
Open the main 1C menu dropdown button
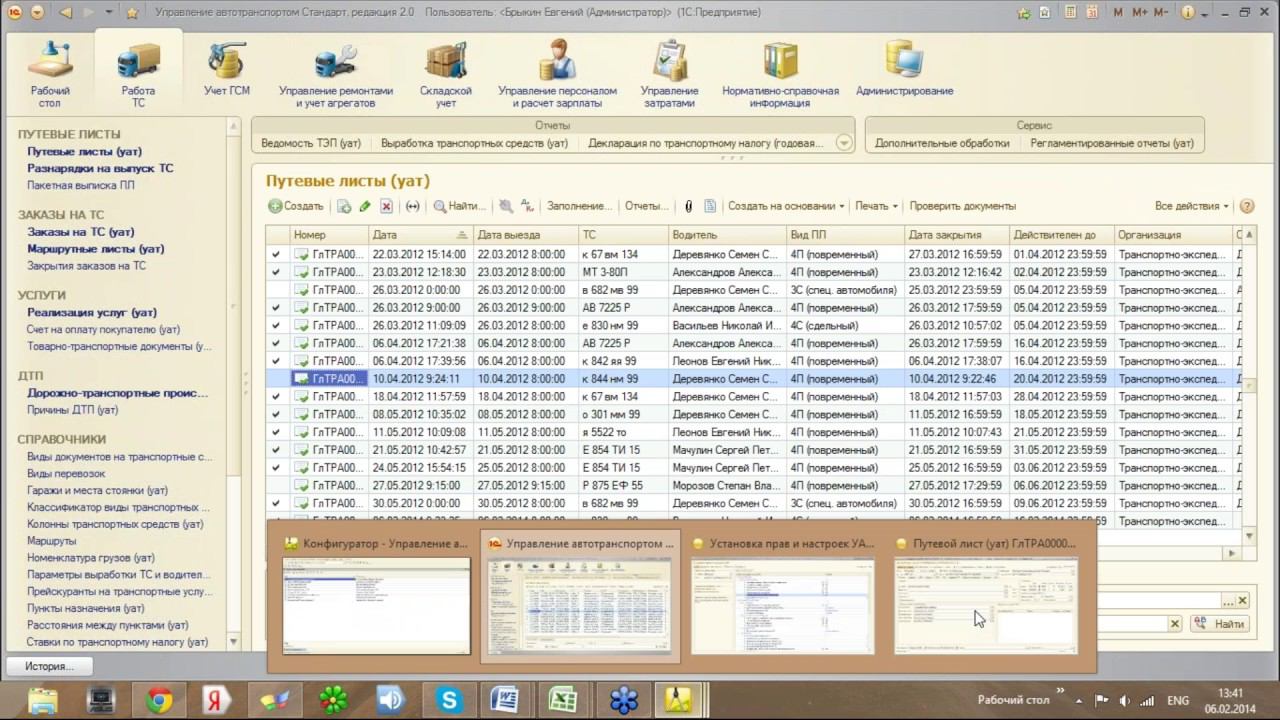point(37,13)
